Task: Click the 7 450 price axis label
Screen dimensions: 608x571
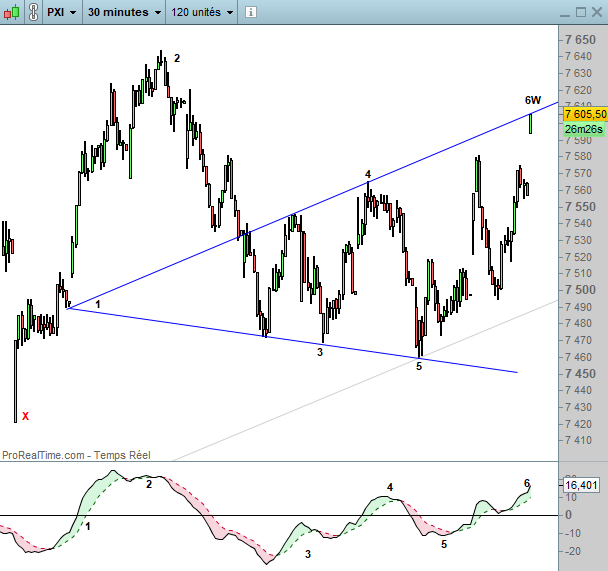Action: point(580,374)
